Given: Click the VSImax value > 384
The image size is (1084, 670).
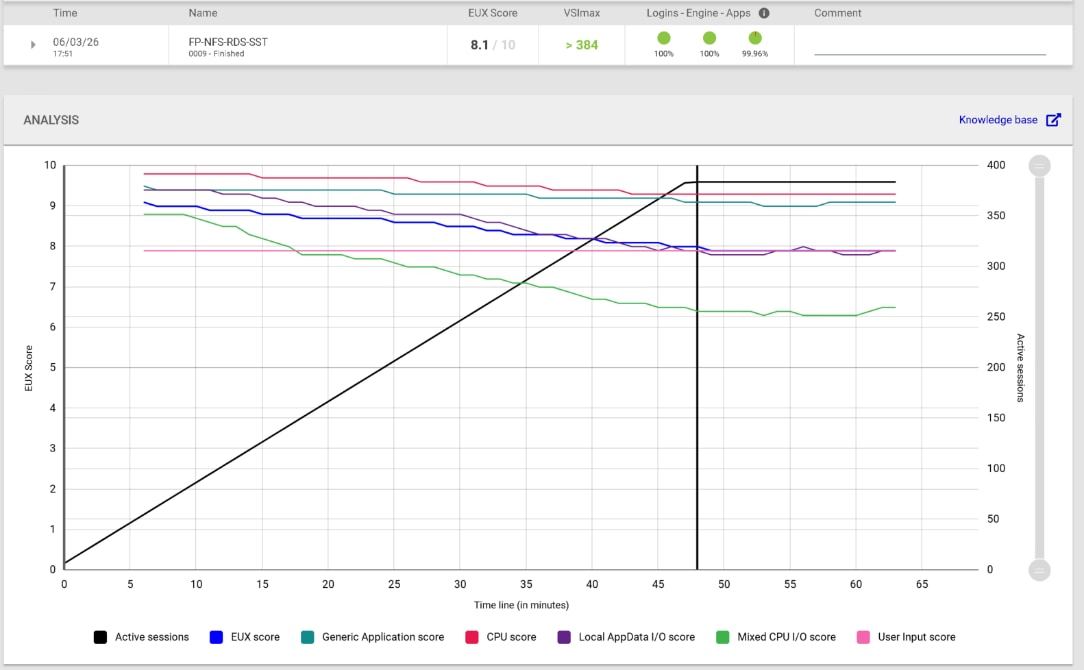Looking at the screenshot, I should click(581, 45).
